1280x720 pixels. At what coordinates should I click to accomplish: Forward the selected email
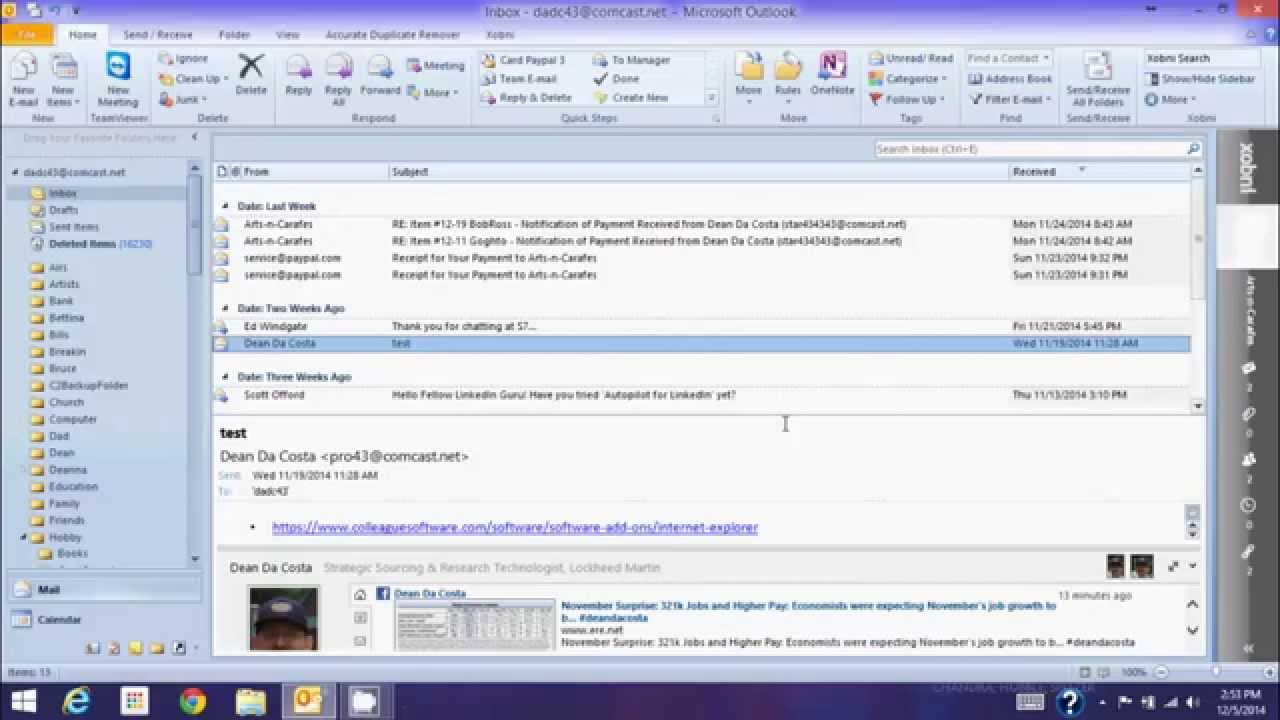pyautogui.click(x=380, y=75)
